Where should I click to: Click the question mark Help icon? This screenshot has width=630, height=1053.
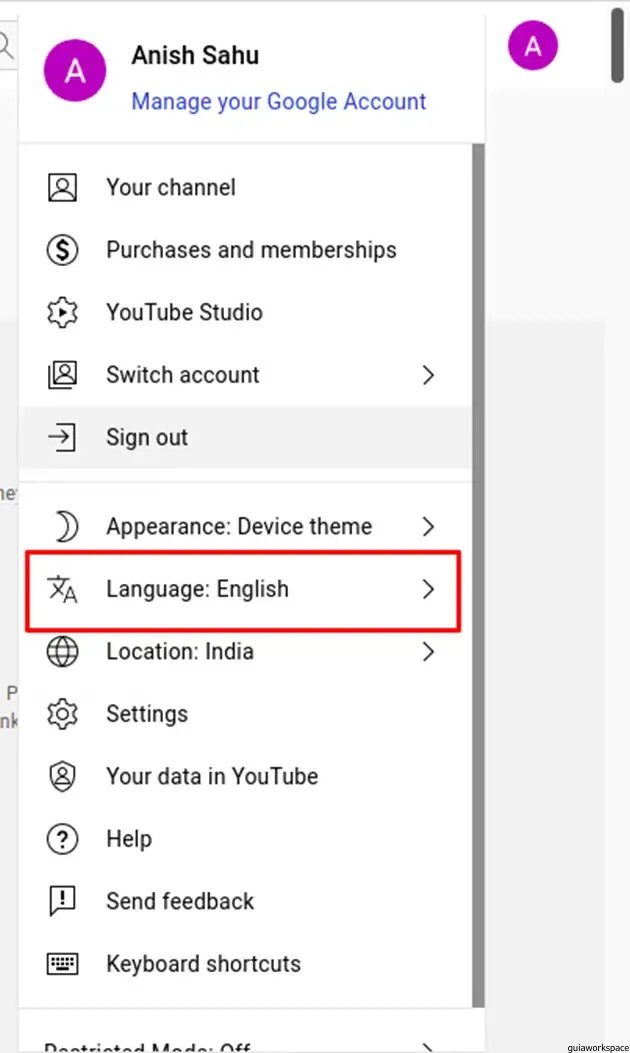[62, 839]
